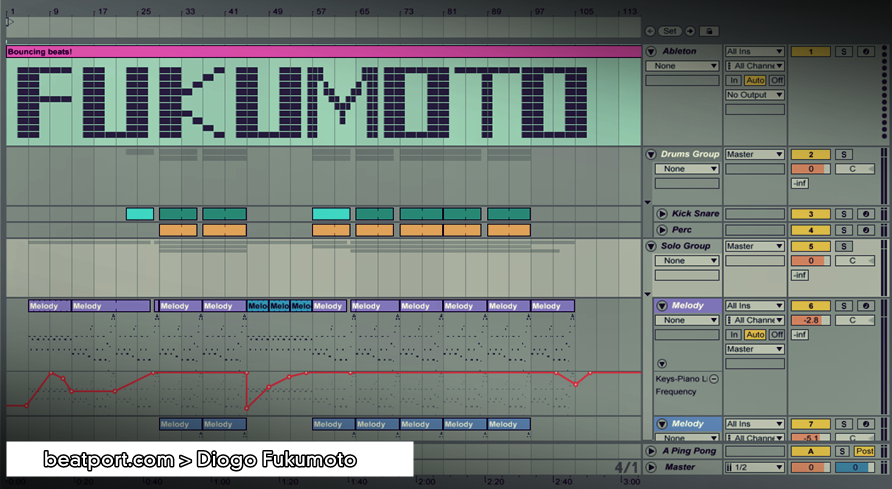Open the No Output dropdown

pos(755,95)
